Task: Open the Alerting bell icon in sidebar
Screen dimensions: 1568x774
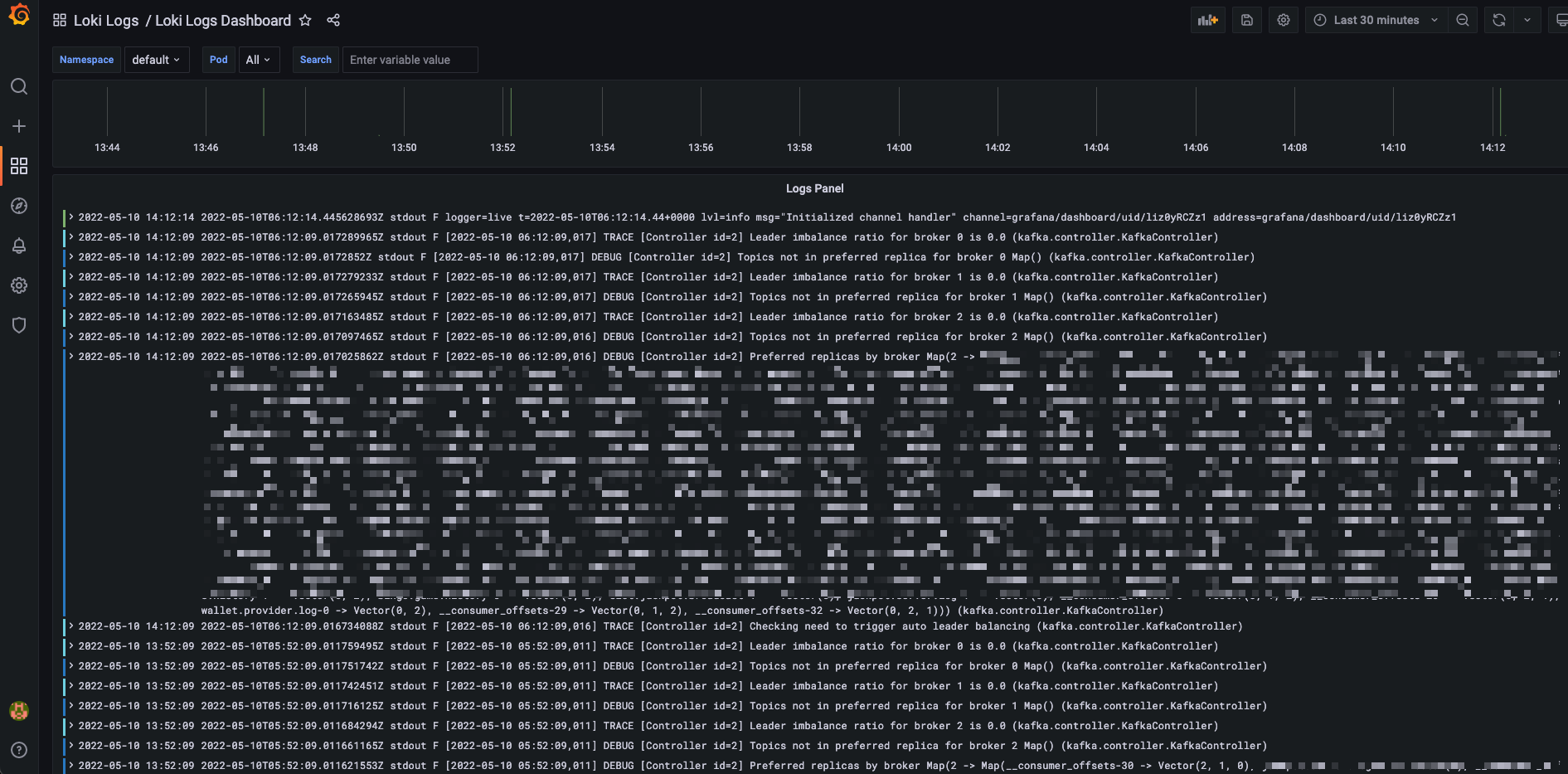Action: tap(19, 246)
